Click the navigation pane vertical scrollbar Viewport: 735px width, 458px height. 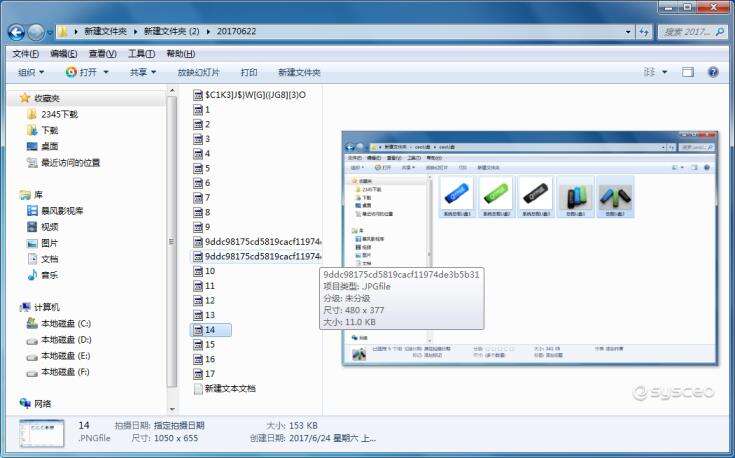point(172,241)
